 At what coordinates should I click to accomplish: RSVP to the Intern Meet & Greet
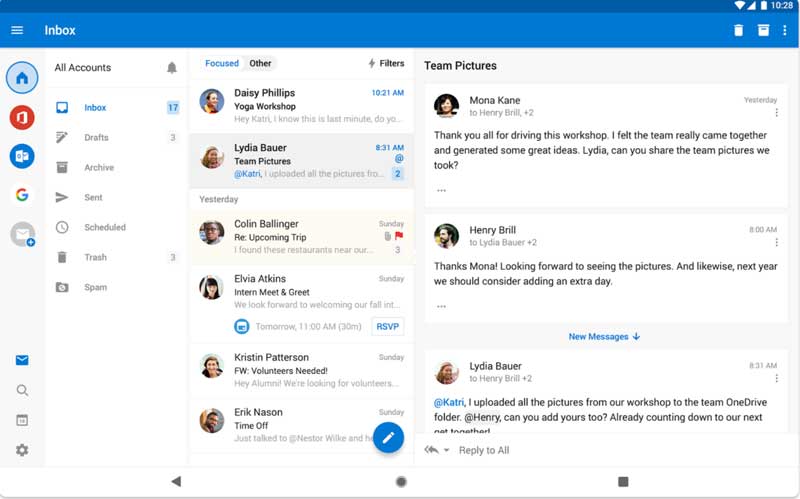click(387, 327)
